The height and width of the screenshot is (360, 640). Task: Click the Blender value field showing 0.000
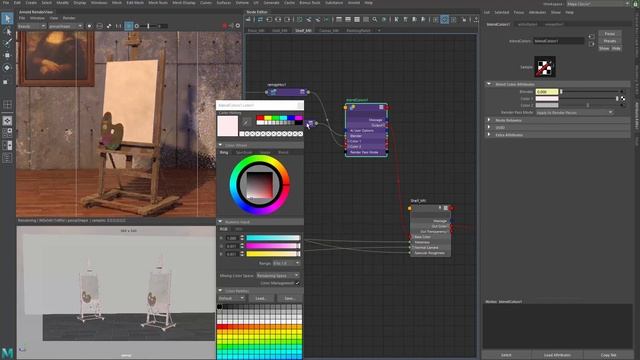[547, 92]
